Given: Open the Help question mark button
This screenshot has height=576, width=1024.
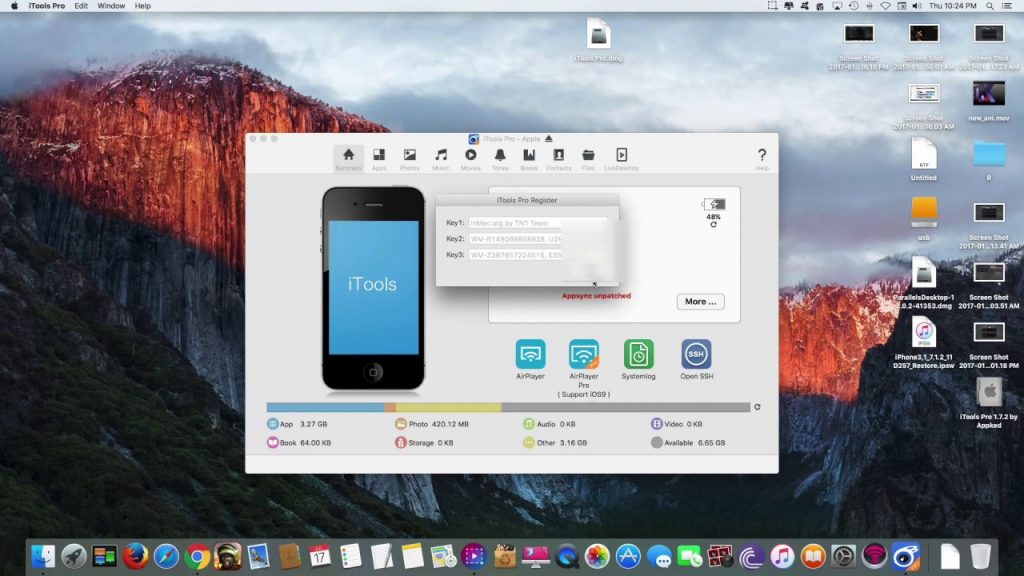Looking at the screenshot, I should pyautogui.click(x=761, y=156).
